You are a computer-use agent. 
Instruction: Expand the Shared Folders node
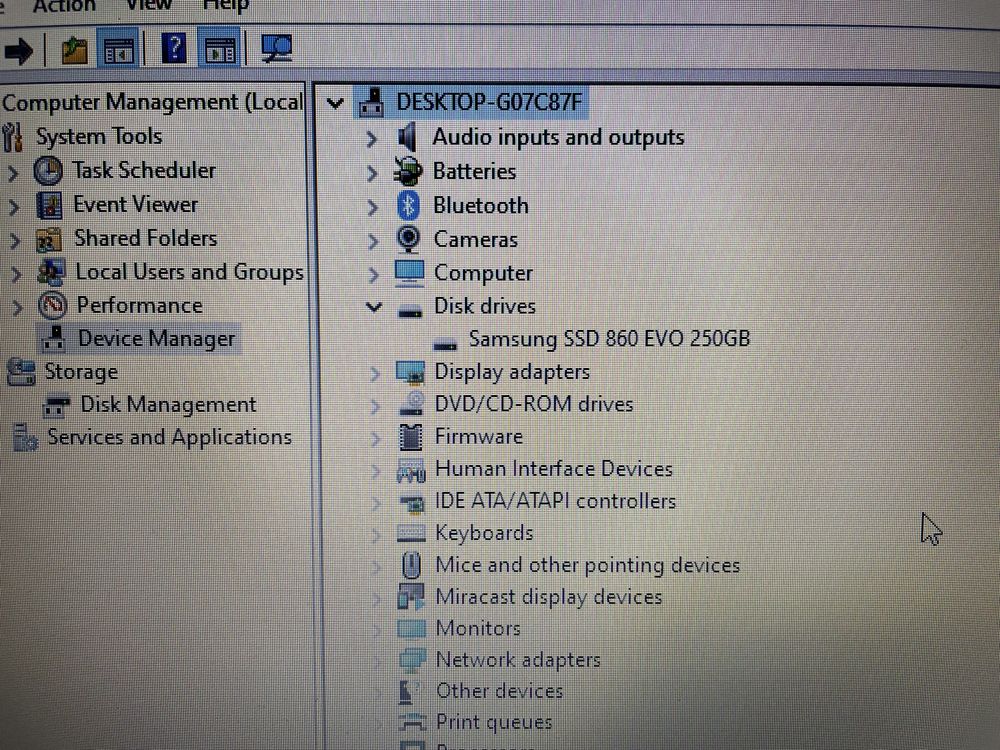[x=15, y=240]
